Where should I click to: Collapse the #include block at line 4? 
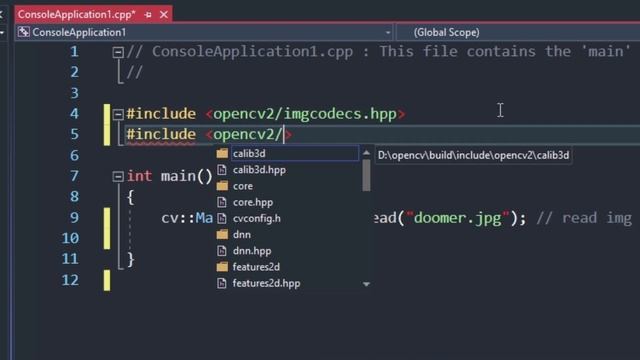tap(118, 114)
